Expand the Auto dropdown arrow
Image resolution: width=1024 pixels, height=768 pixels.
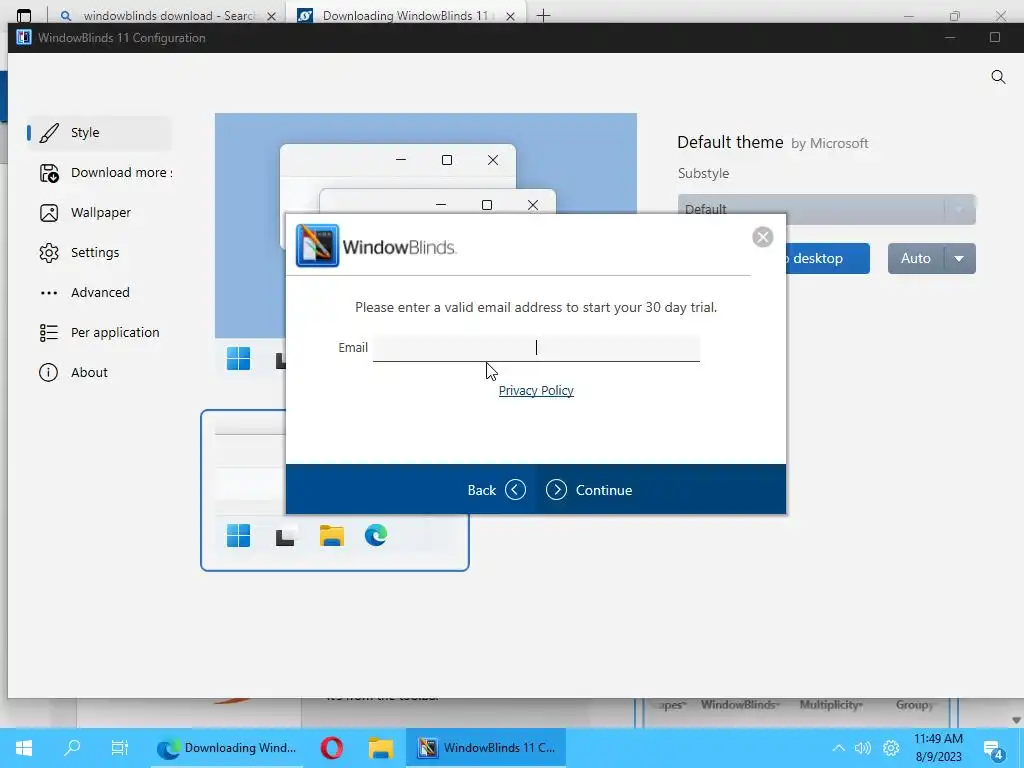tap(959, 259)
